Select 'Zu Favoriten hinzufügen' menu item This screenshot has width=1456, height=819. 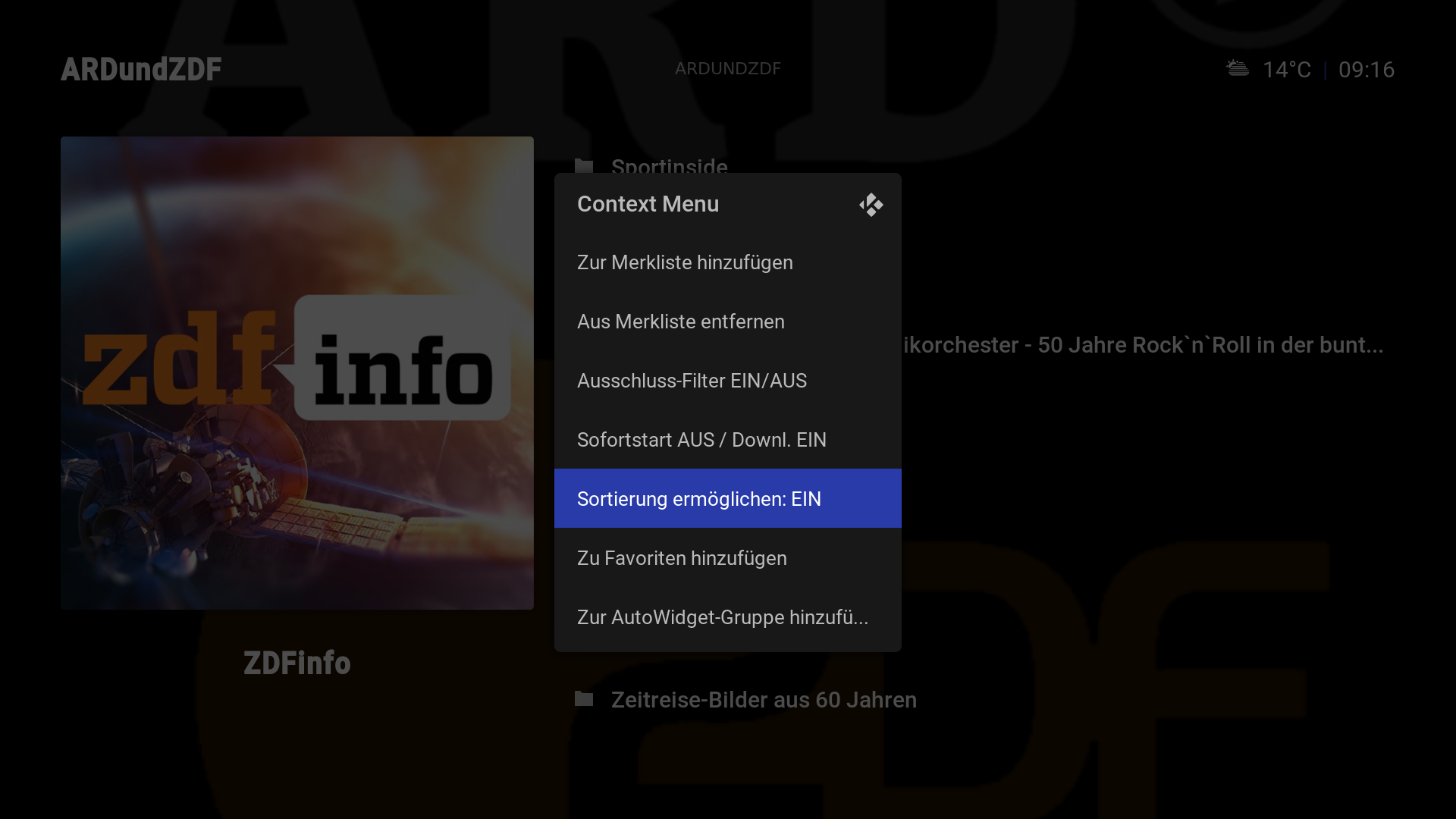pos(727,558)
